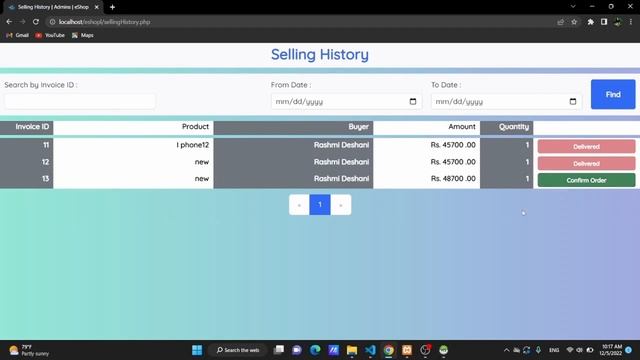The width and height of the screenshot is (640, 360).
Task: Open Chrome three-dot menu
Action: pos(631,22)
